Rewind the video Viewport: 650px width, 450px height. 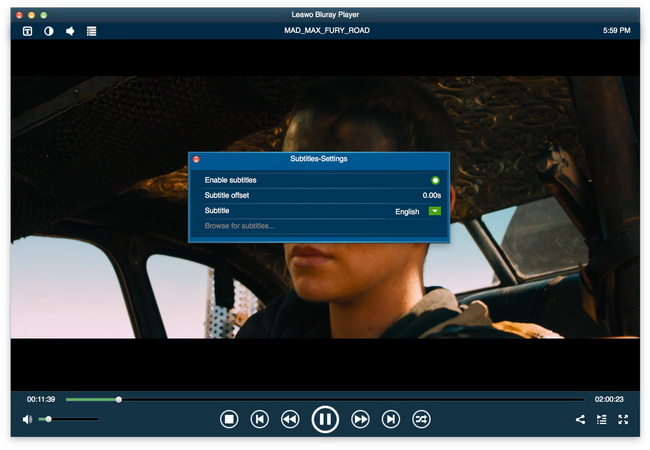click(290, 419)
